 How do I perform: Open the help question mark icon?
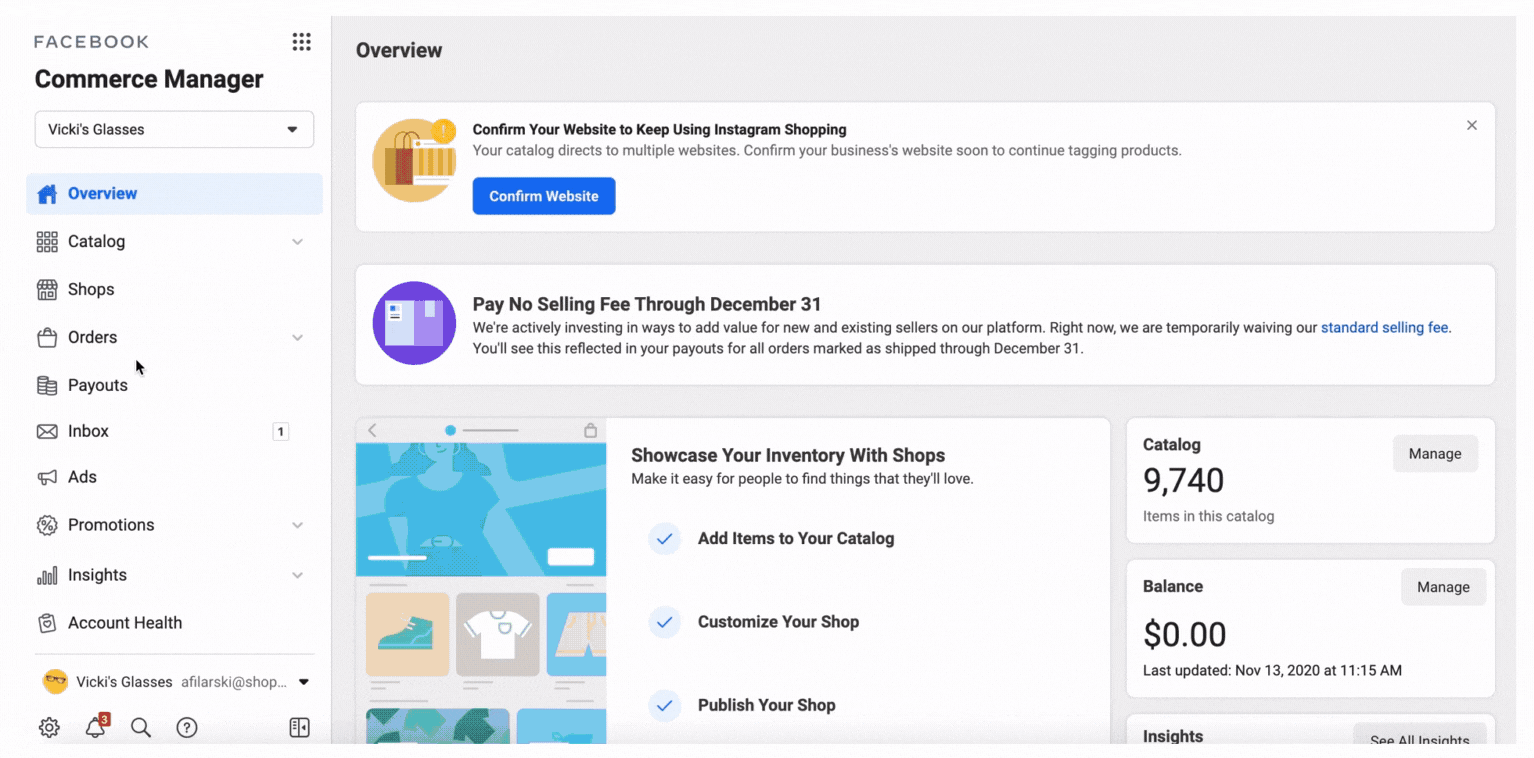click(187, 728)
